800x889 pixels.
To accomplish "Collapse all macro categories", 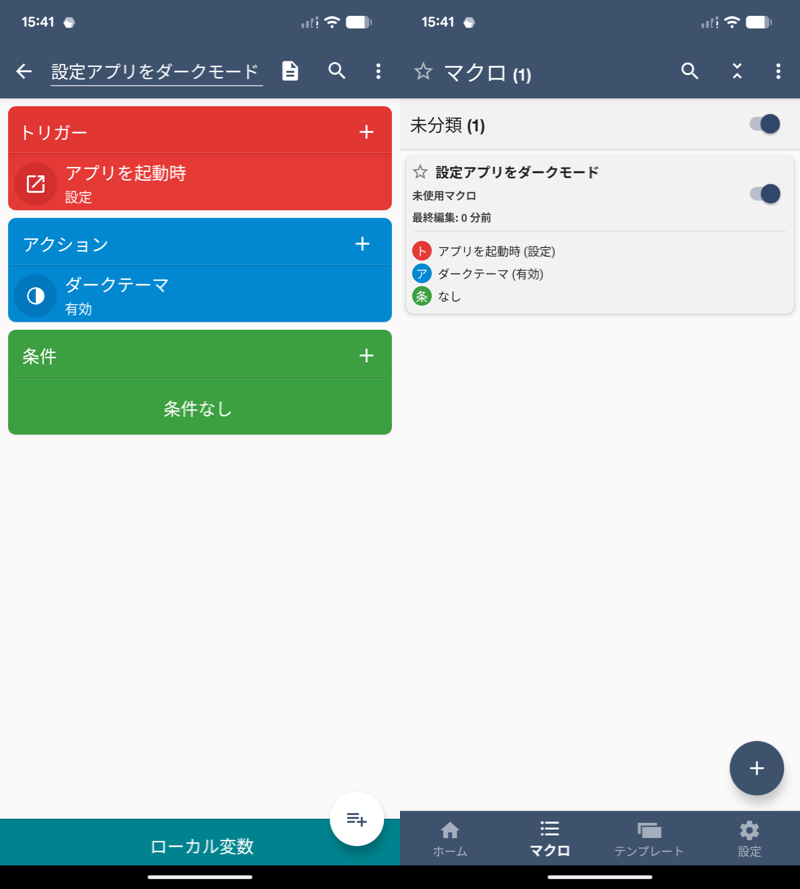I will pos(737,71).
